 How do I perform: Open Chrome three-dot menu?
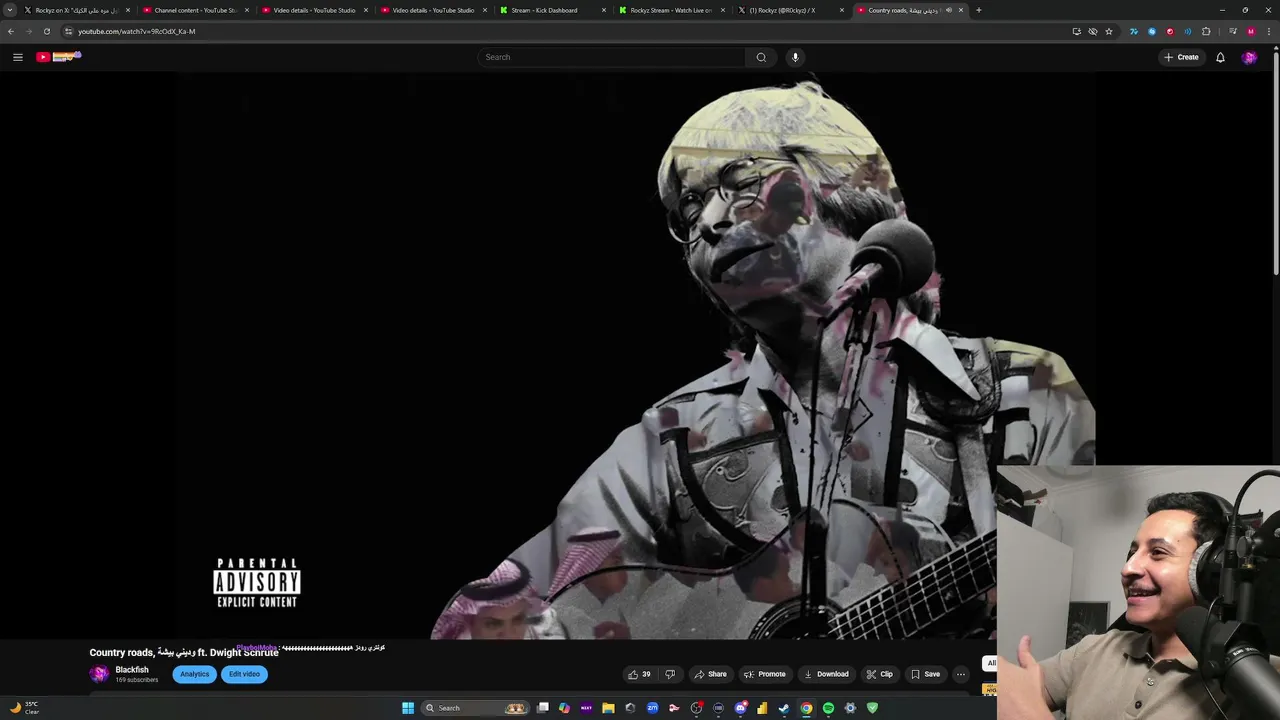pos(1268,31)
